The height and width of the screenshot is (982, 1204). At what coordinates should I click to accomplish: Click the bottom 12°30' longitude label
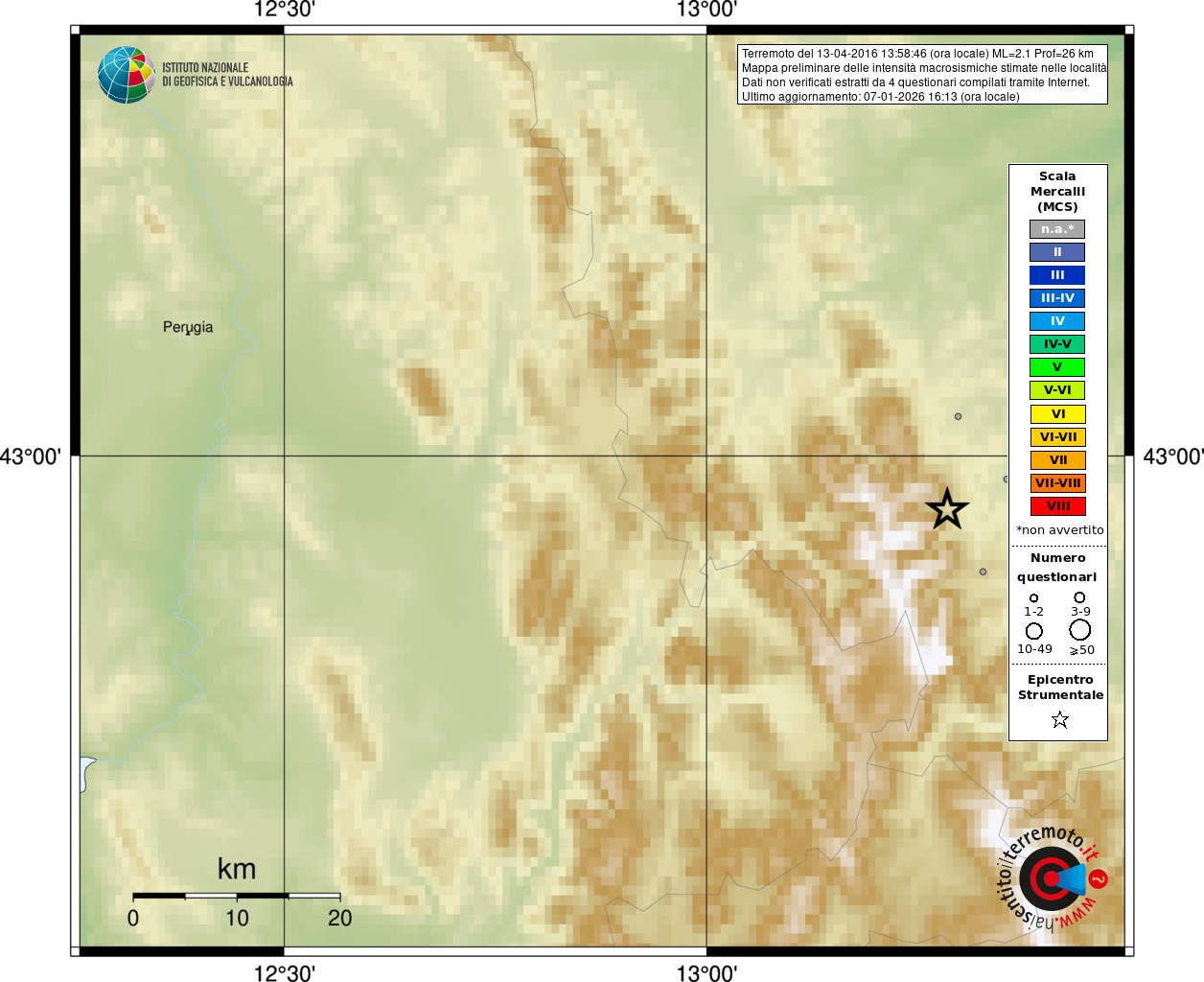pos(284,972)
